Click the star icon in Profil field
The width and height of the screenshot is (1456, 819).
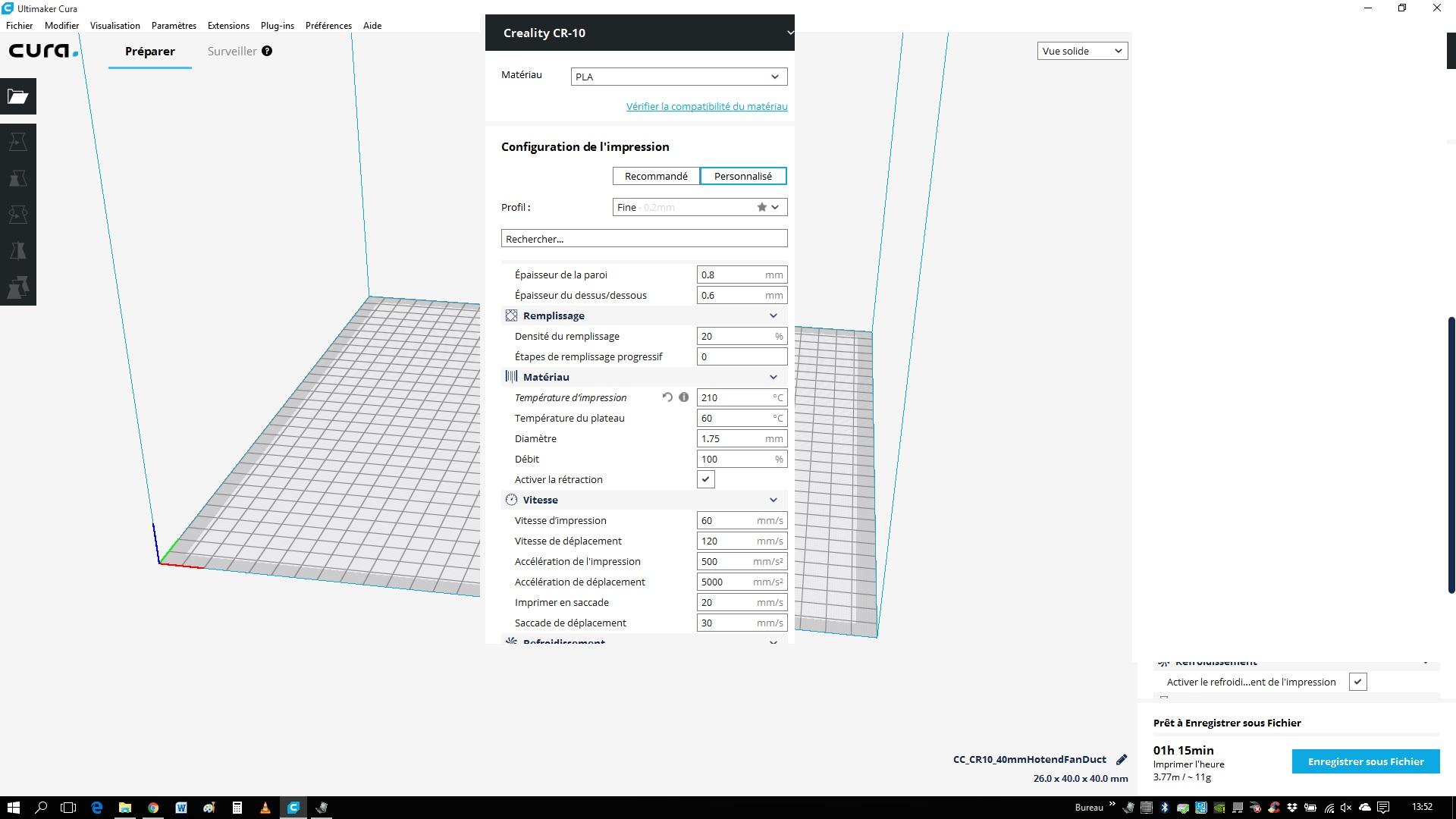coord(761,207)
